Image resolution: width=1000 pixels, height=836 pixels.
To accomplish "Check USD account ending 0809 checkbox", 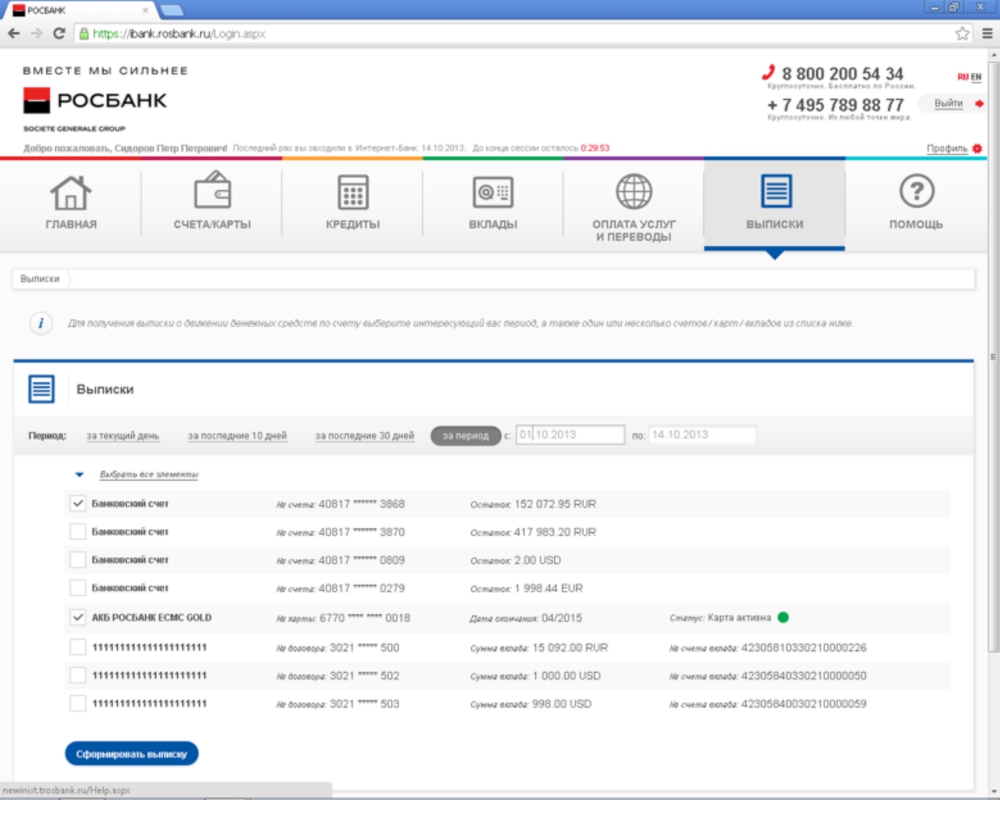I will tap(78, 559).
